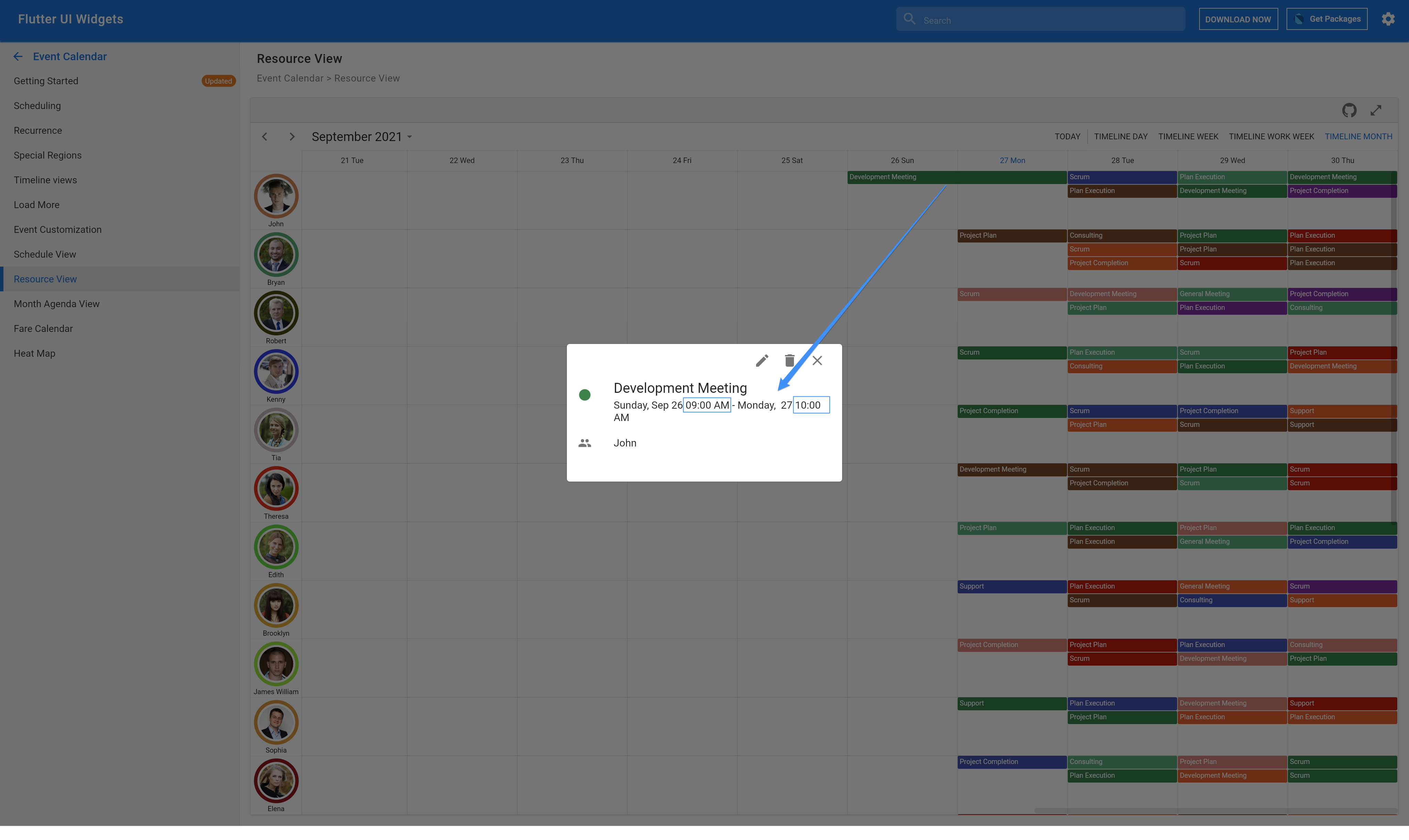Open Month Agenda View sample
1409x840 pixels.
tap(57, 304)
